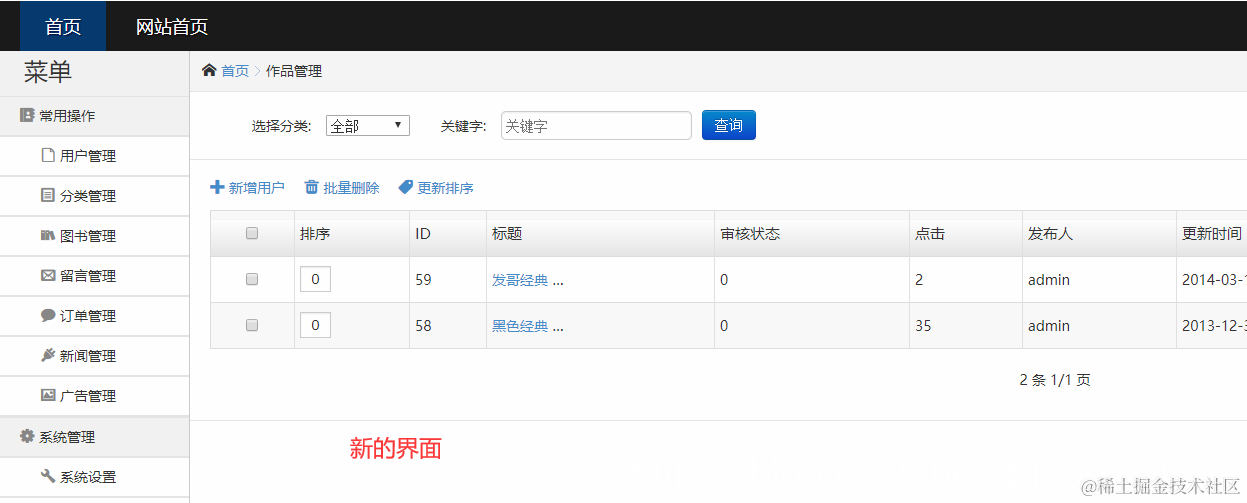Open 图书管理 in the sidebar
1247x503 pixels.
(95, 236)
